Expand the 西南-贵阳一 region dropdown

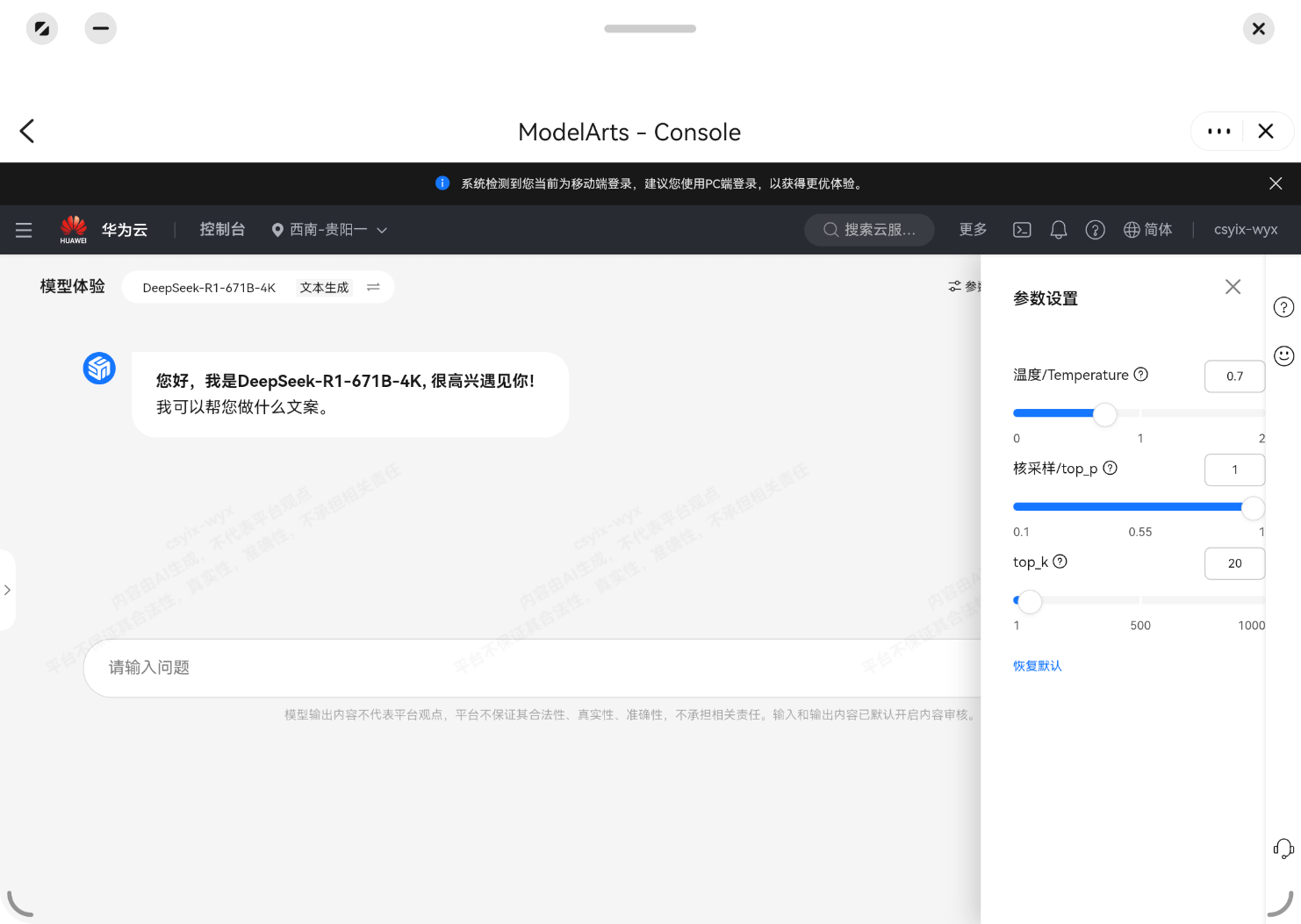pos(329,230)
